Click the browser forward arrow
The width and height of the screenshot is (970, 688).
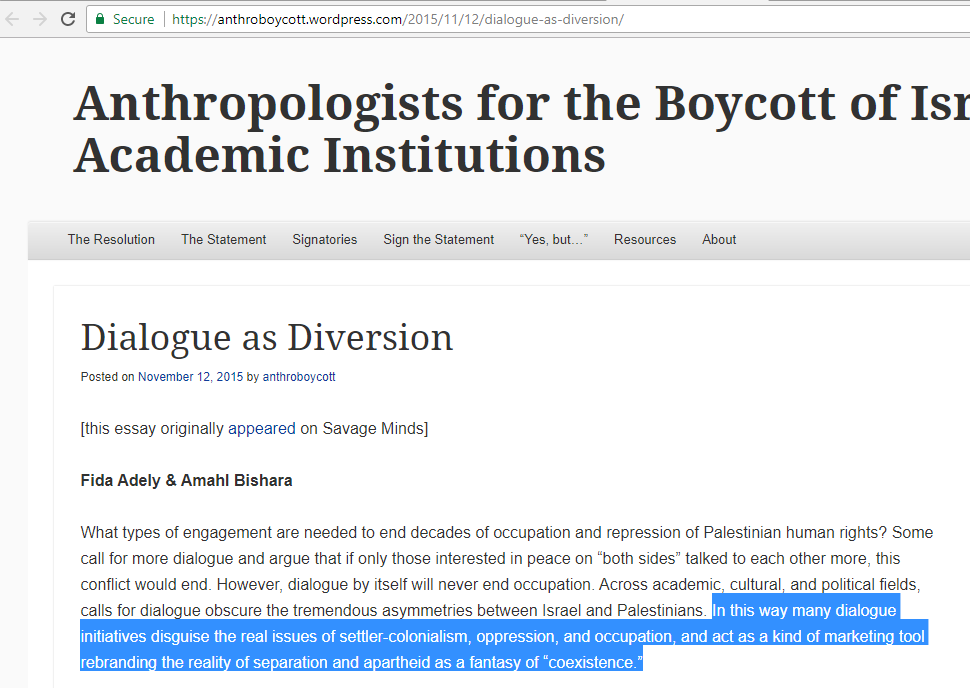[x=40, y=19]
